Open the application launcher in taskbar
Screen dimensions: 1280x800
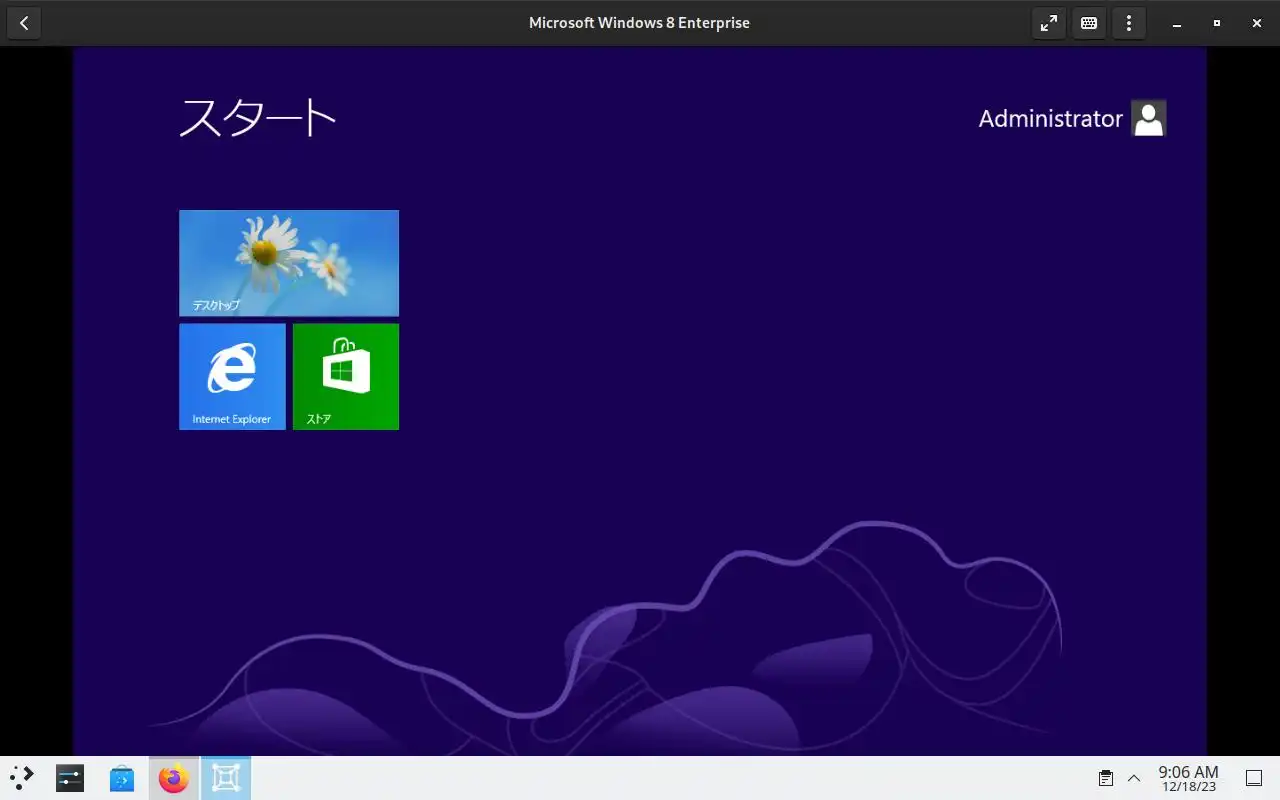[x=22, y=778]
